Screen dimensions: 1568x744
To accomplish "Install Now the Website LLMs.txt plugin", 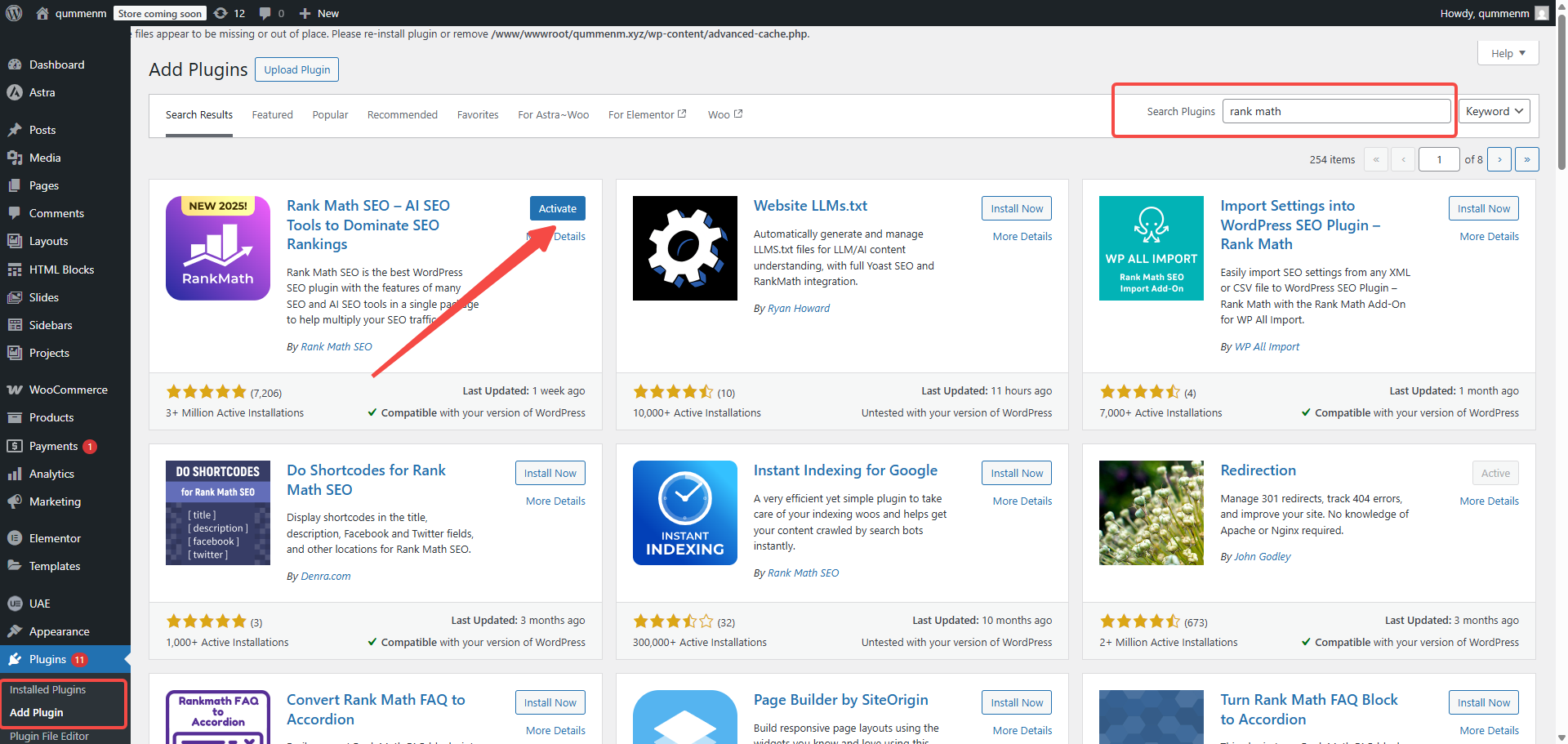I will click(1016, 208).
